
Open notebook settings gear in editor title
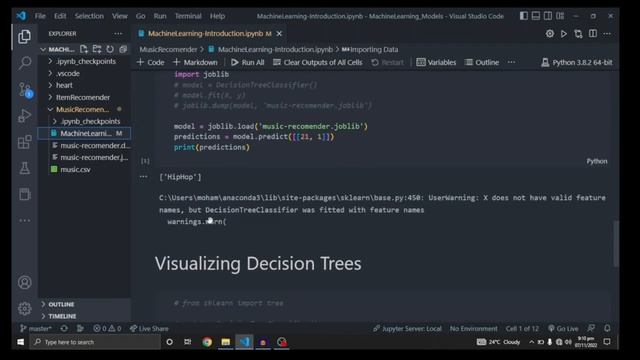pyautogui.click(x=550, y=33)
